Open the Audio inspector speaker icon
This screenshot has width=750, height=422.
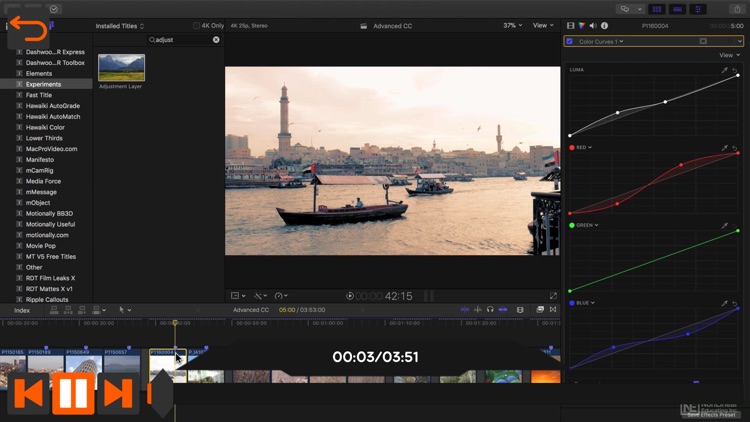[593, 26]
